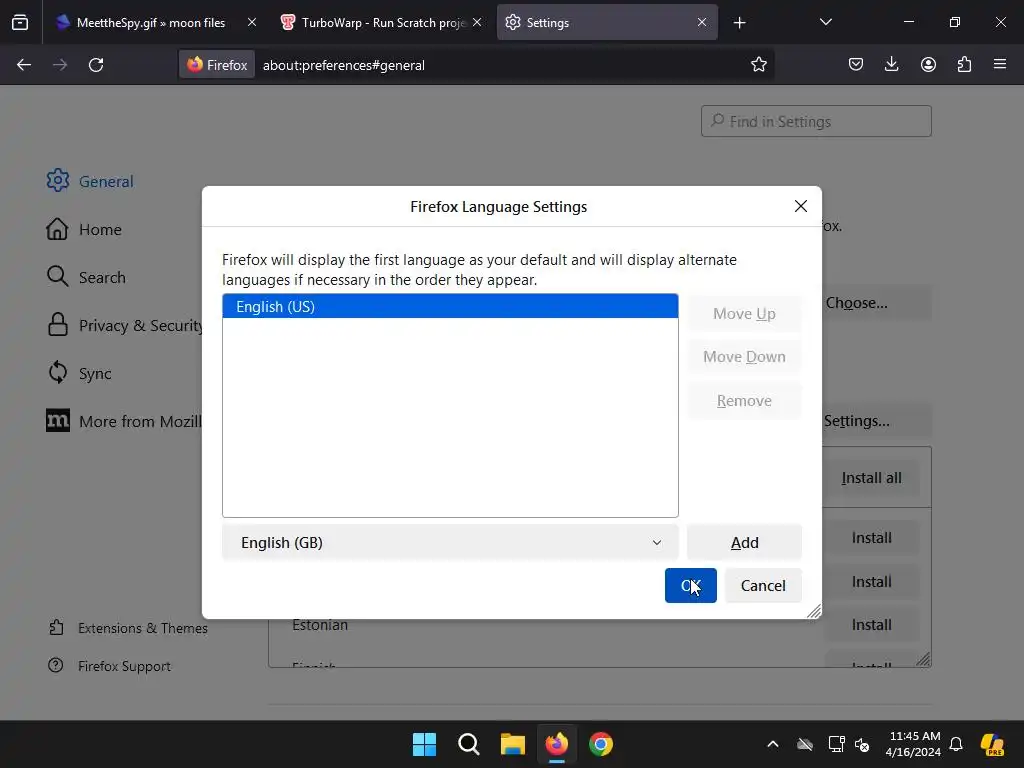Image resolution: width=1024 pixels, height=768 pixels.
Task: Open More from Mozilla category
Action: (x=124, y=421)
